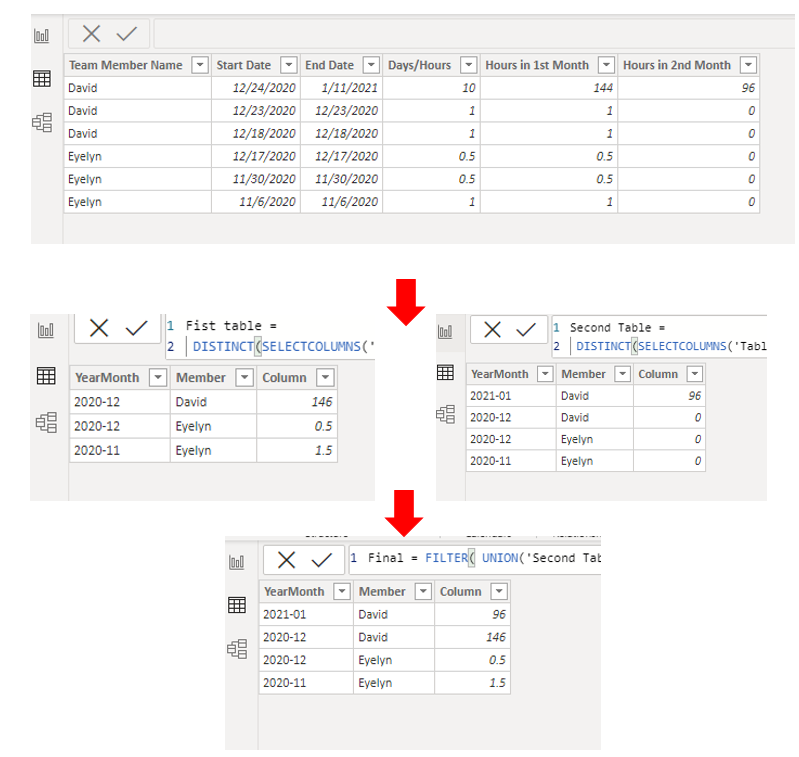Click the empty formula bar of top table

coord(474,34)
